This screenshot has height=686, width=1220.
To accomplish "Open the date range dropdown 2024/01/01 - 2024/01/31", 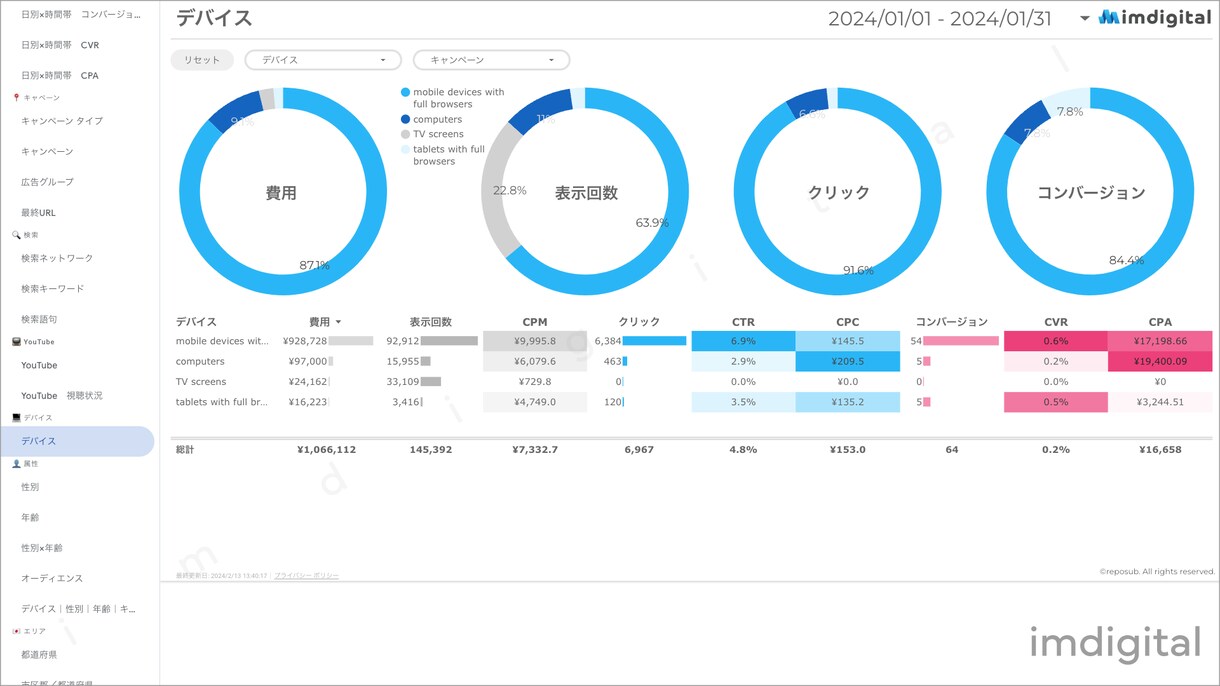I will (958, 18).
